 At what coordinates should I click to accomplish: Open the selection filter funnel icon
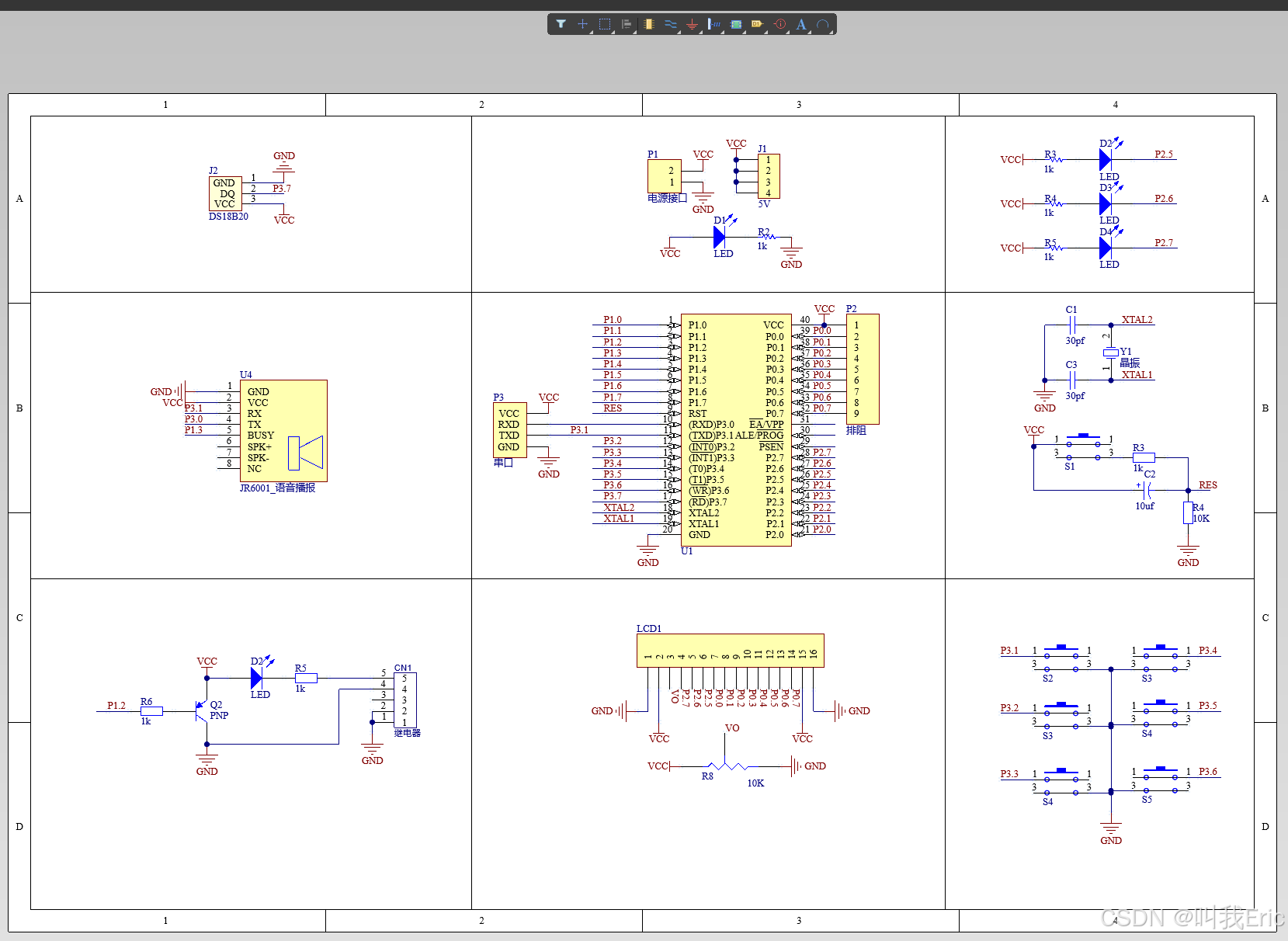coord(561,24)
